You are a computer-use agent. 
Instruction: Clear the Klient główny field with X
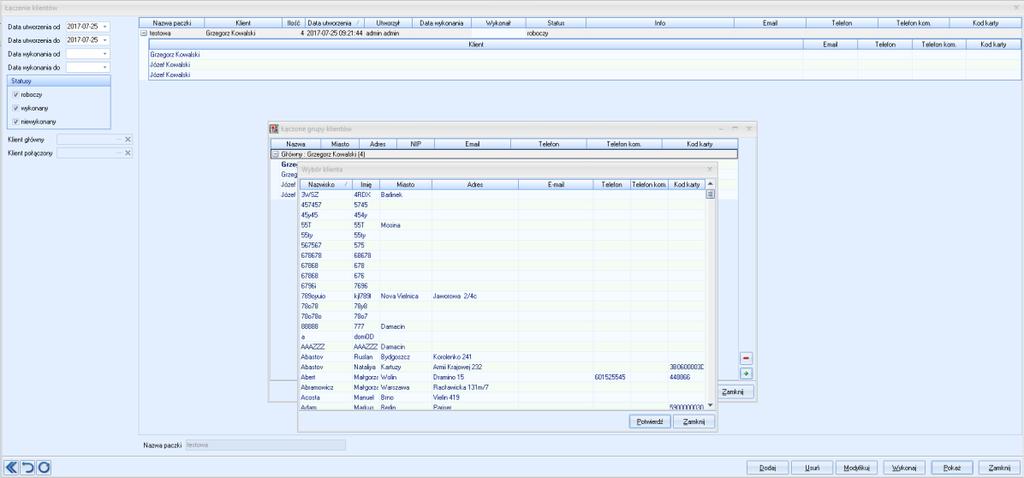[128, 139]
